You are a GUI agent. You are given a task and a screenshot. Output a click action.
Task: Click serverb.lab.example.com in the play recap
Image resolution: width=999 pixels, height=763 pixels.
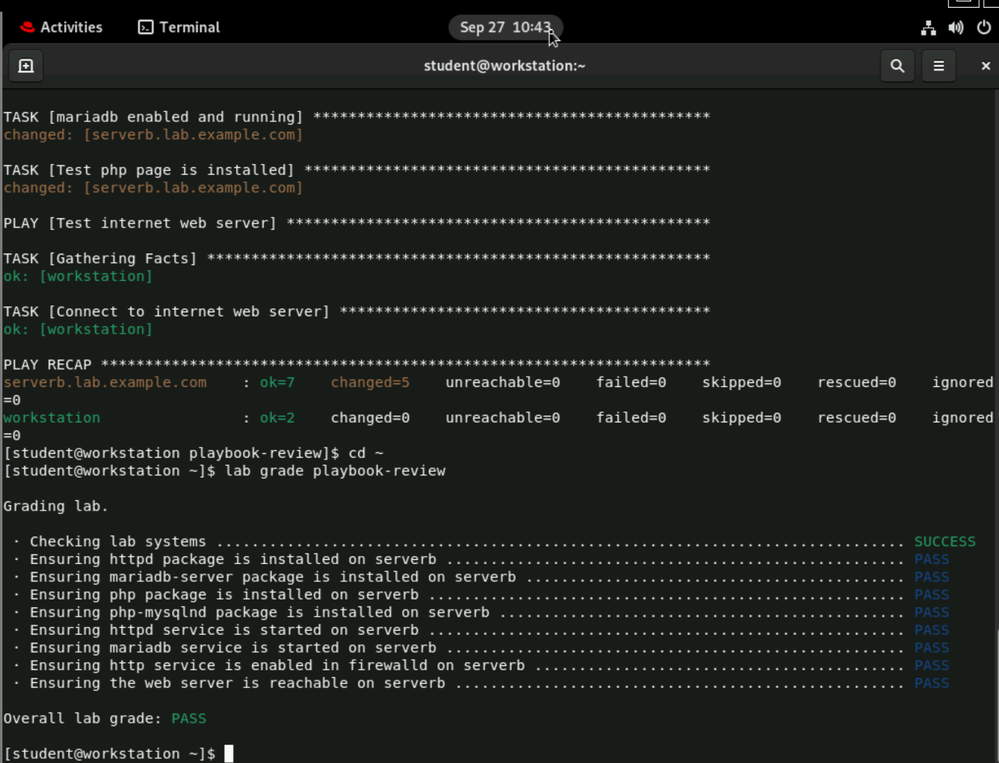point(105,382)
